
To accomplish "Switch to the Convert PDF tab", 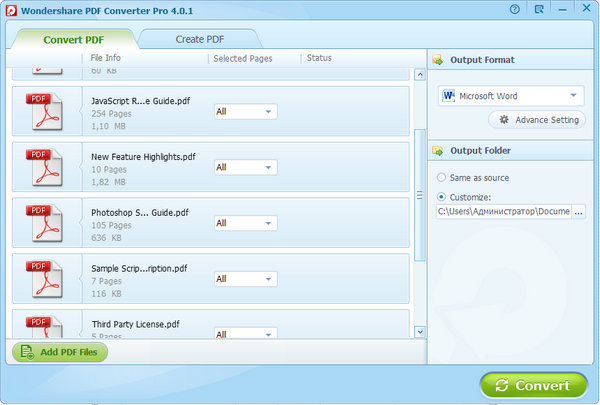I will coord(72,38).
